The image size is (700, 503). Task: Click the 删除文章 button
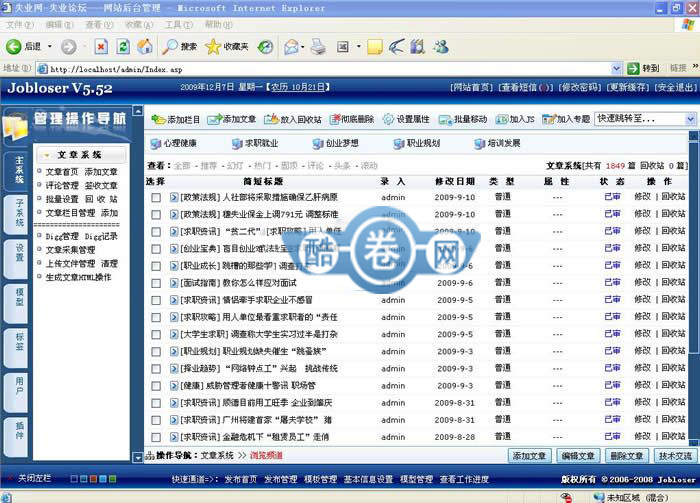pos(626,456)
